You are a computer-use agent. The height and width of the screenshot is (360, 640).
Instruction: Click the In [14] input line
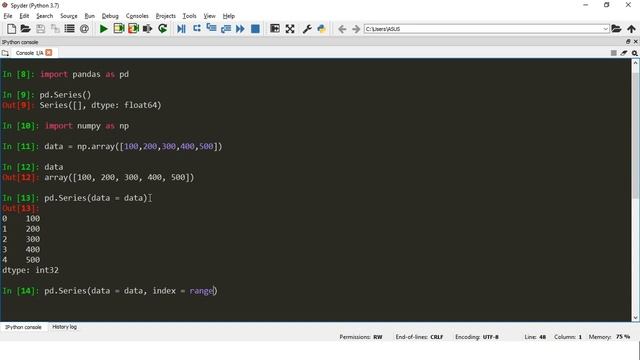coord(110,291)
